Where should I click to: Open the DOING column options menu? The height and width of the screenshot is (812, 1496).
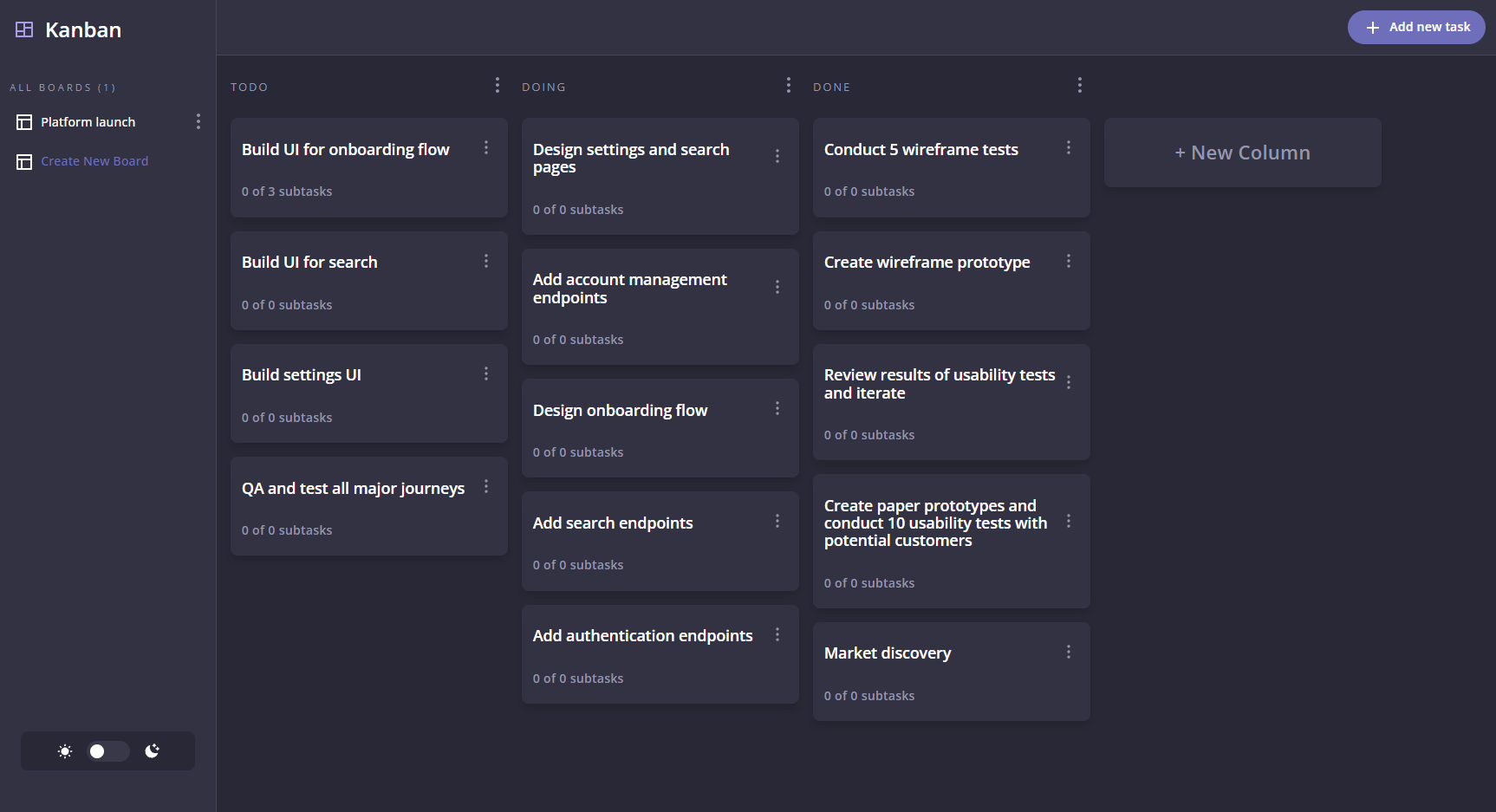pyautogui.click(x=789, y=85)
